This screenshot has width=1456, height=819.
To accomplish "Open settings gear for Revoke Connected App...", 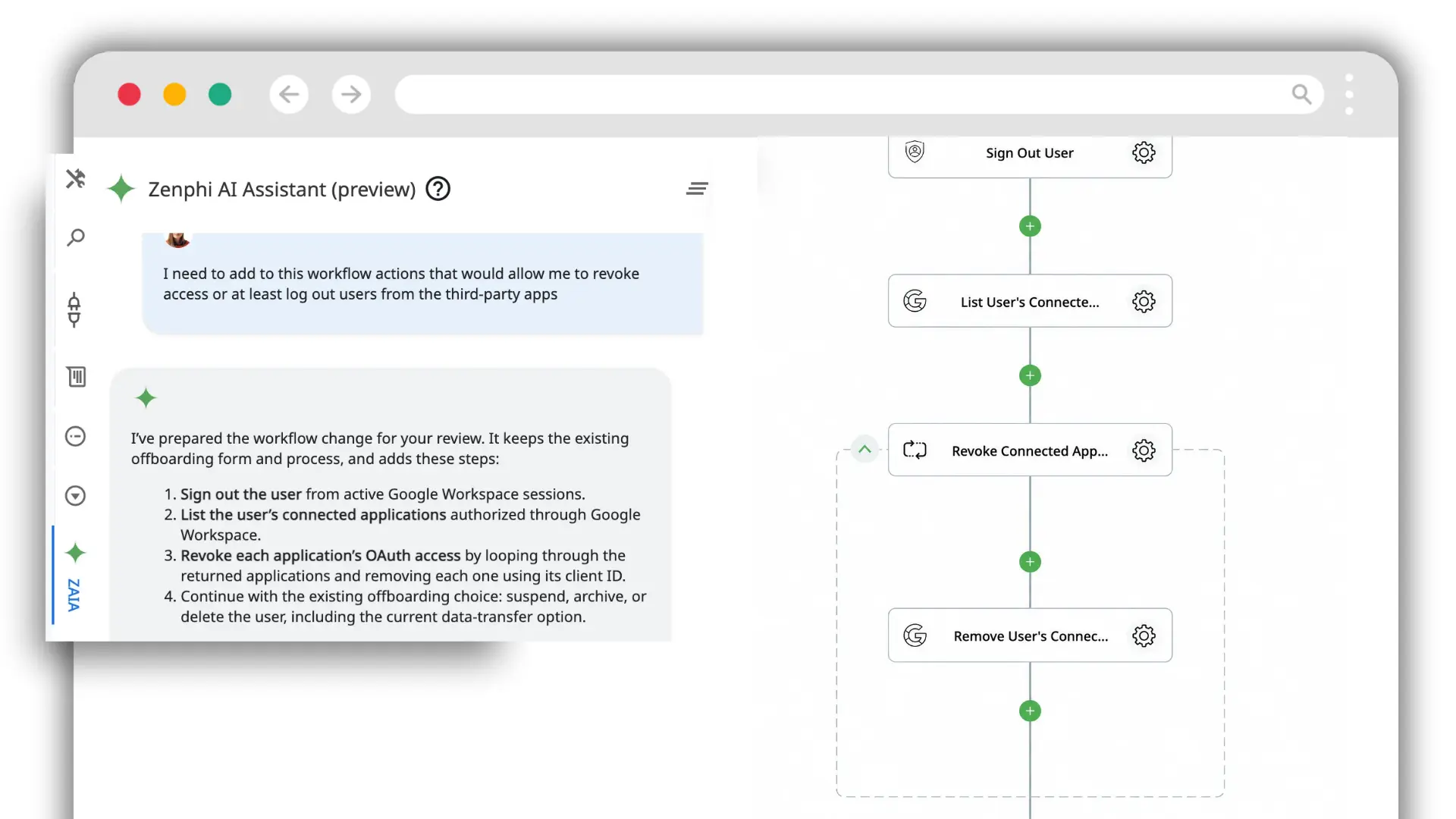I will (x=1144, y=450).
